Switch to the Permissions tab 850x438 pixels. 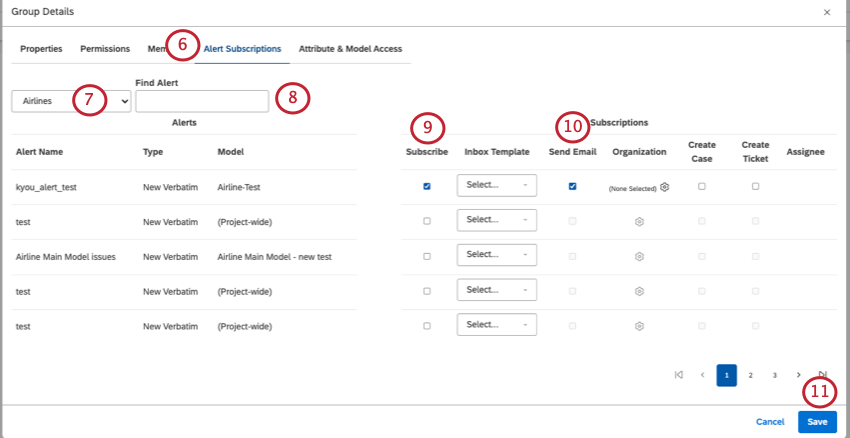[105, 48]
